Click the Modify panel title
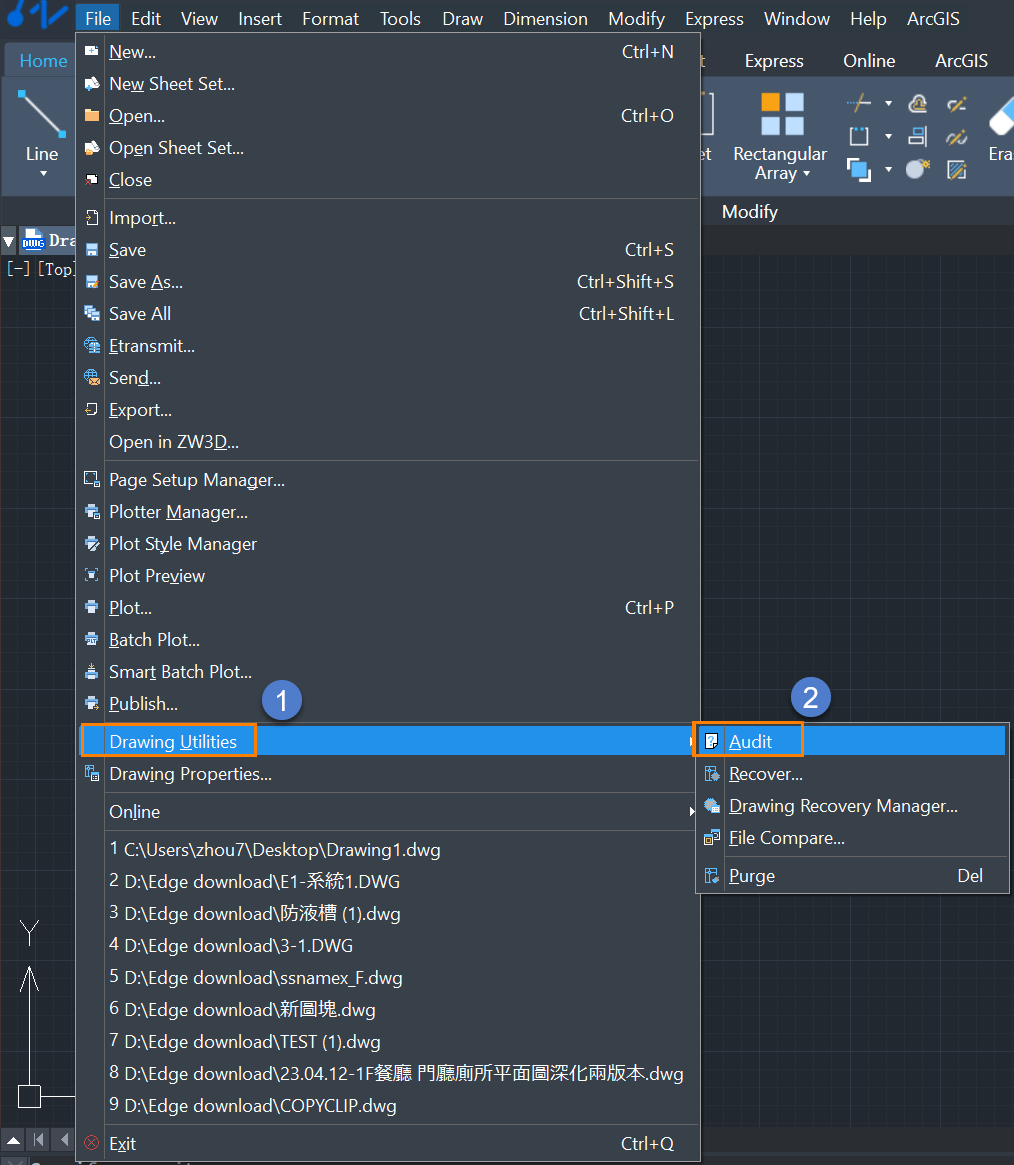 tap(750, 212)
